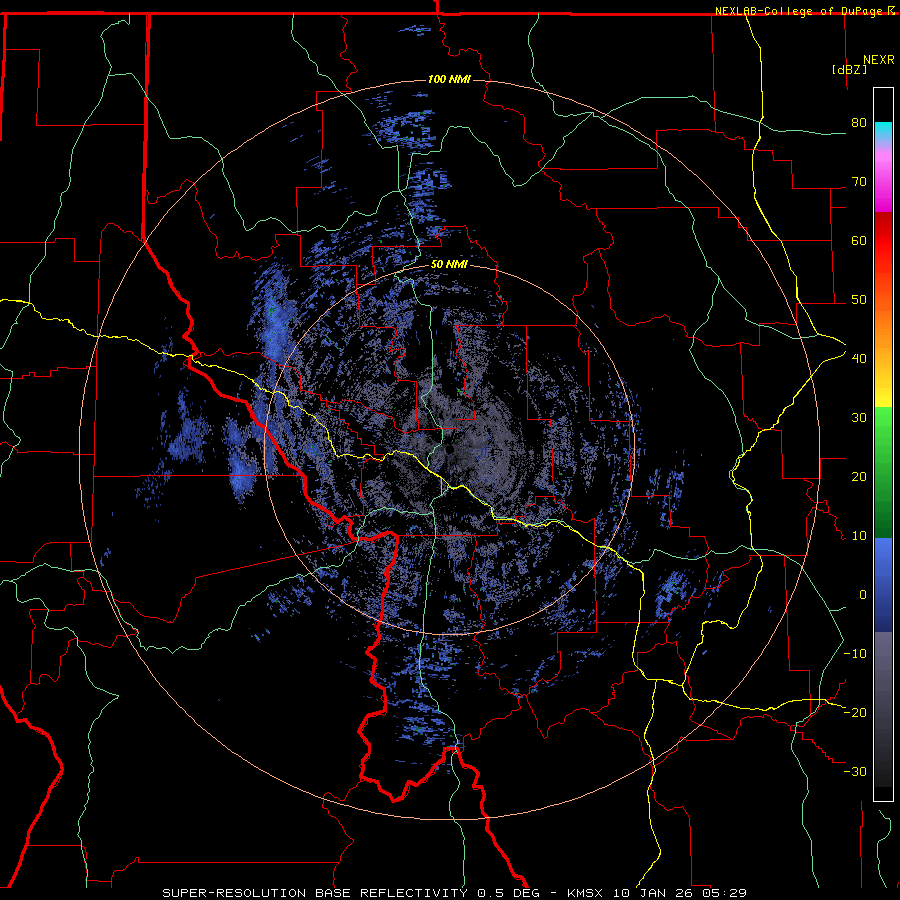
Task: Click the green band of the color bar
Action: [883, 472]
